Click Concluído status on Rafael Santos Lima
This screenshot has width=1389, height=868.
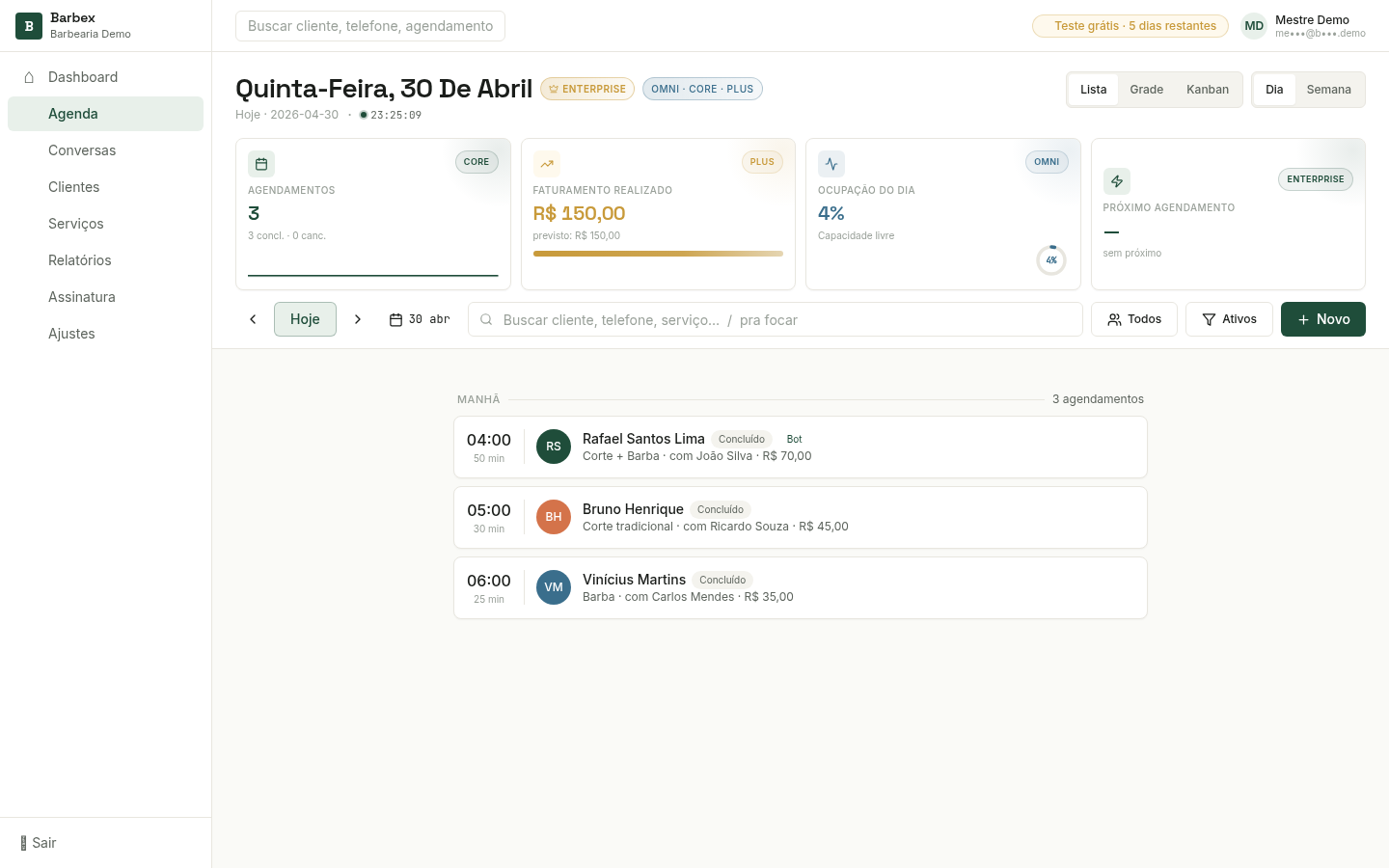coord(742,439)
